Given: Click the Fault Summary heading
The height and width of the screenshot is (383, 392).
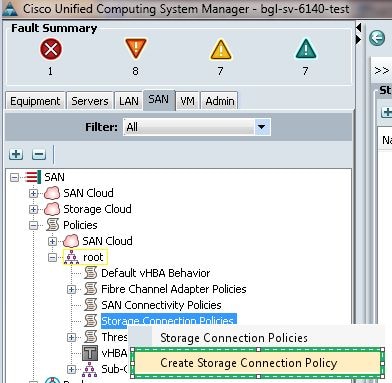Looking at the screenshot, I should pyautogui.click(x=54, y=28).
